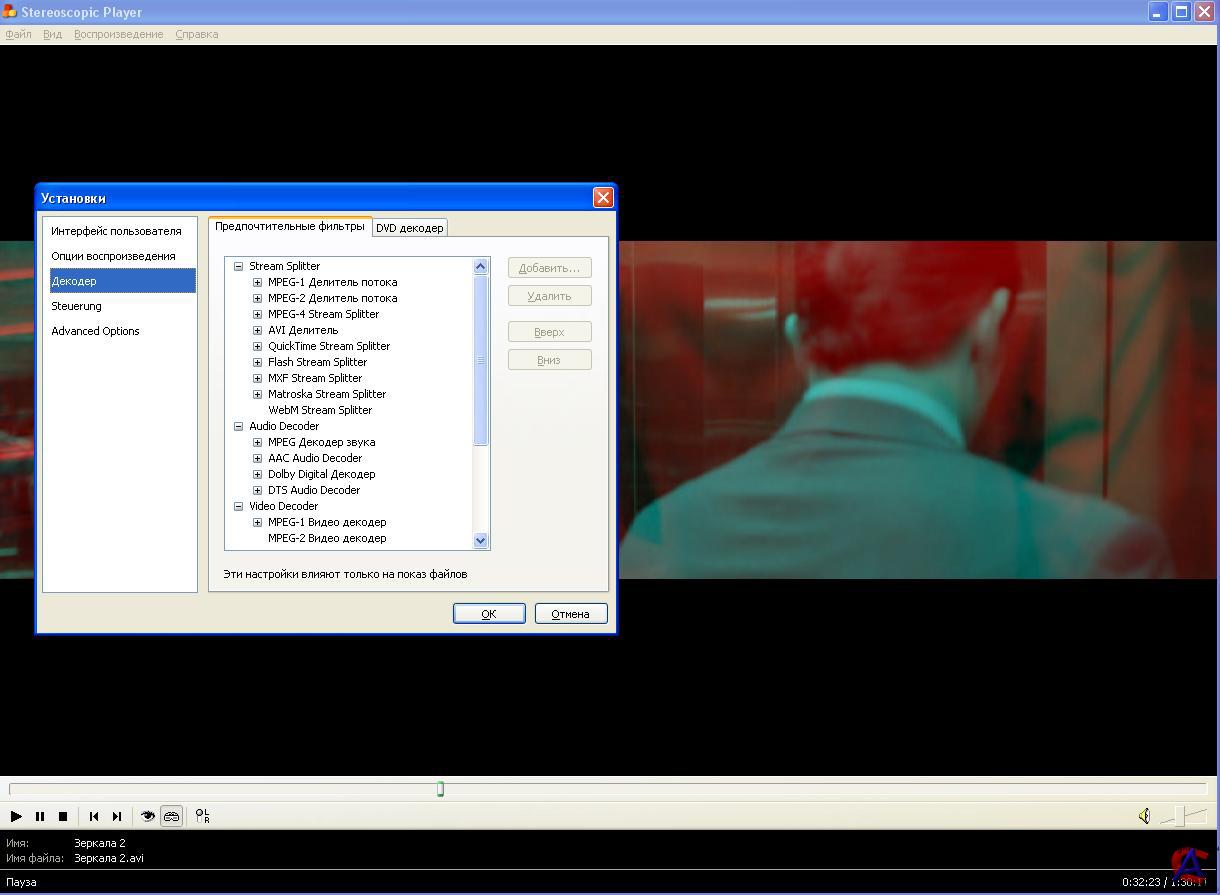Click the playback seek slider thumb
The image size is (1220, 895).
(440, 789)
